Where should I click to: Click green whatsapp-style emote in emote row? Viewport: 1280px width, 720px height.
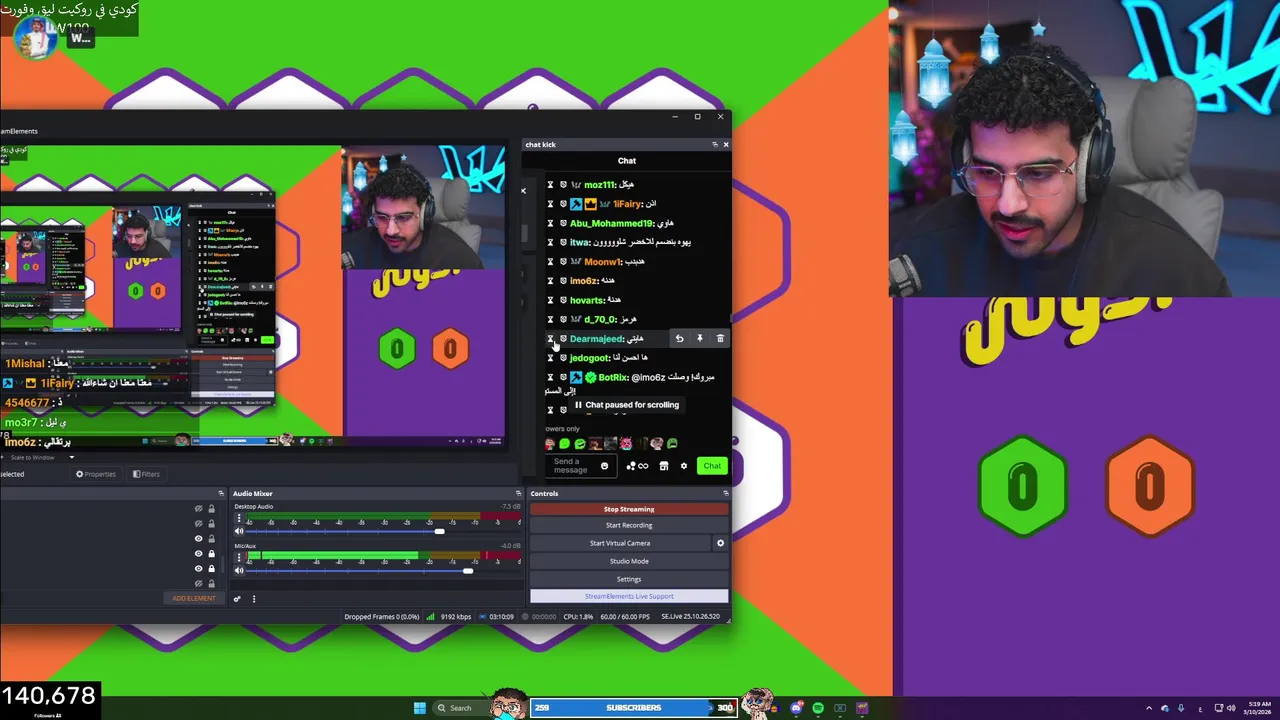pyautogui.click(x=564, y=444)
